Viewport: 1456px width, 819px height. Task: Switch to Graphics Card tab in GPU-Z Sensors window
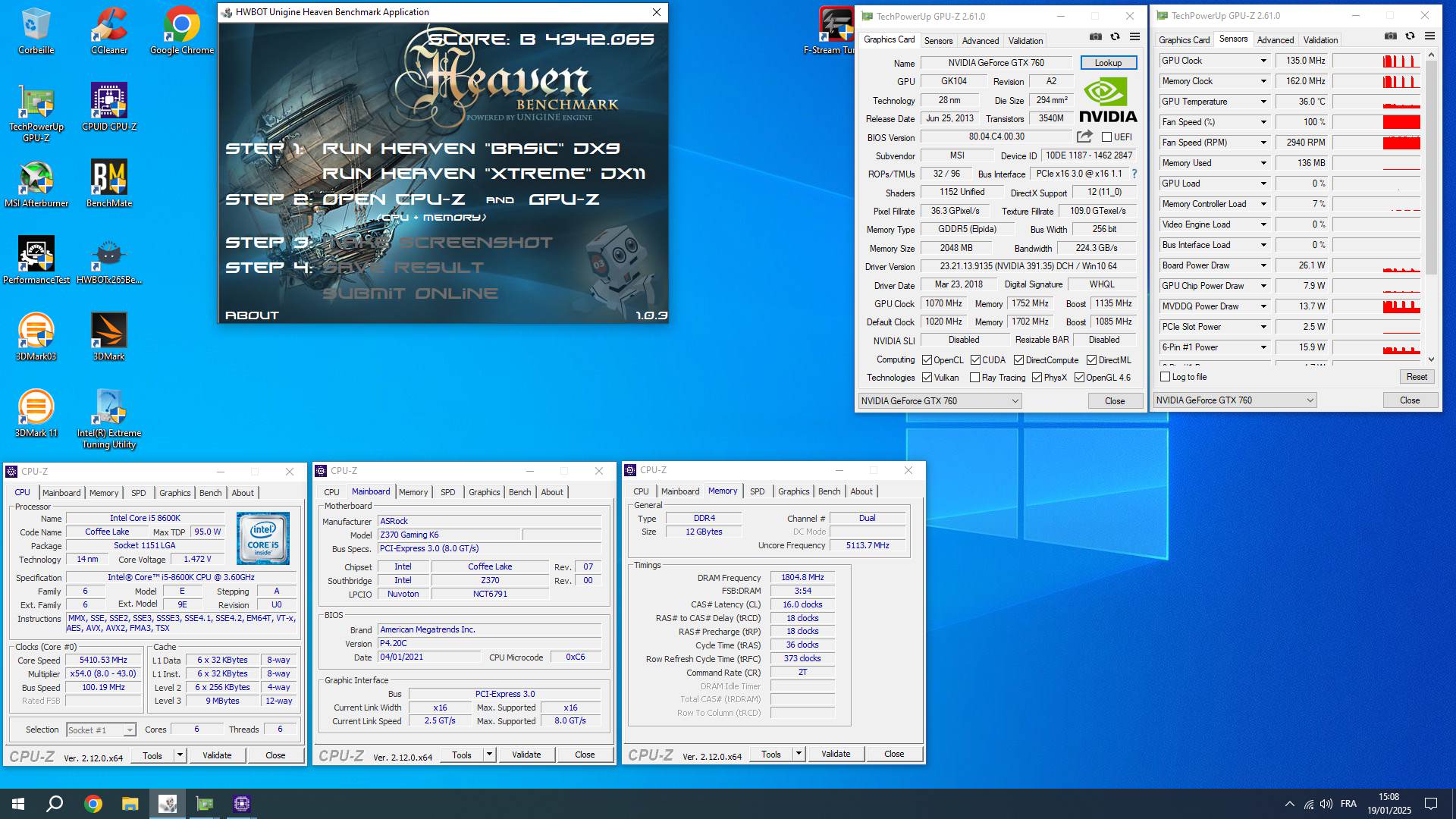tap(1184, 40)
